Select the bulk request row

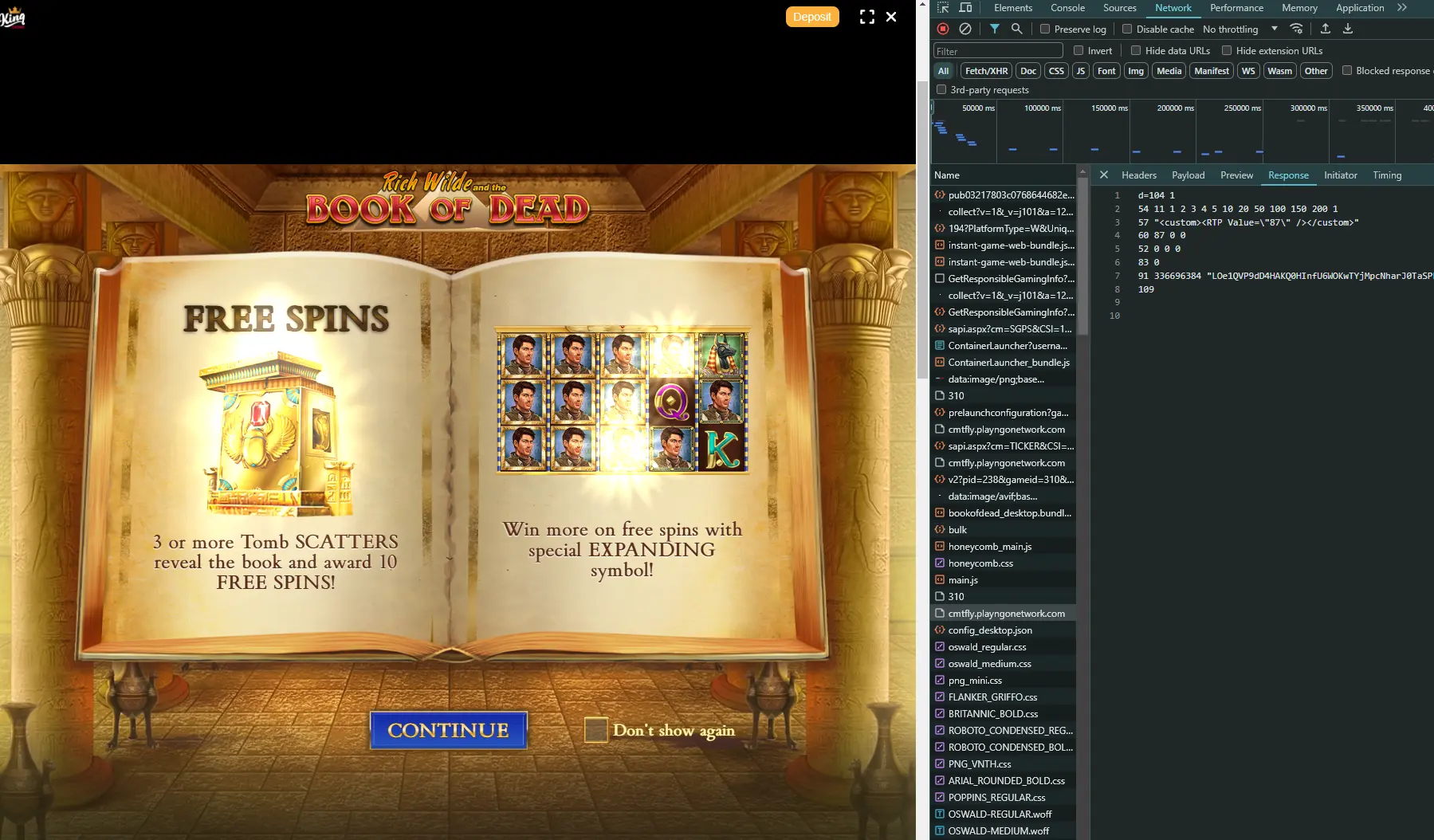click(x=1004, y=529)
